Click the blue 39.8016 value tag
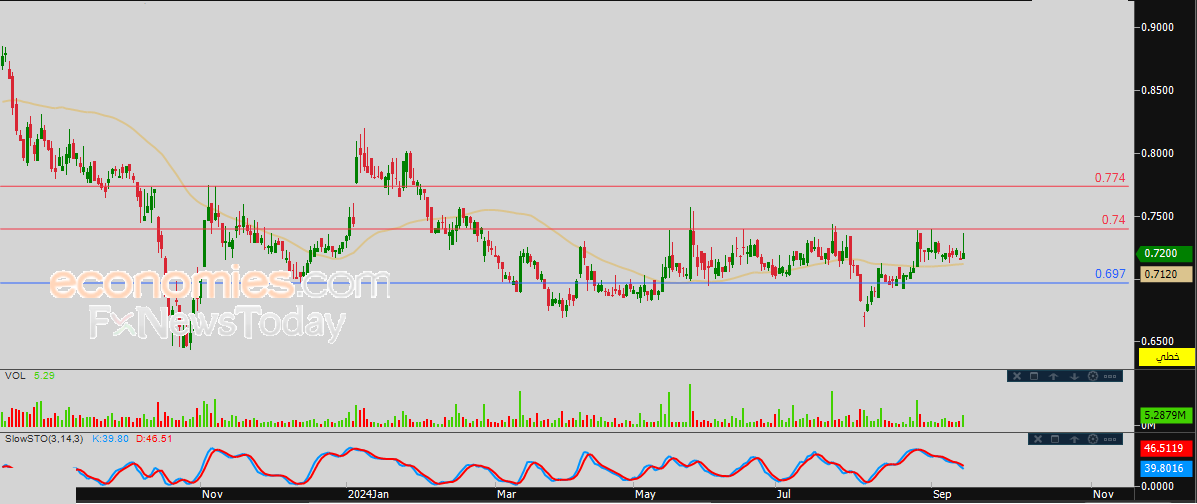 [1166, 469]
